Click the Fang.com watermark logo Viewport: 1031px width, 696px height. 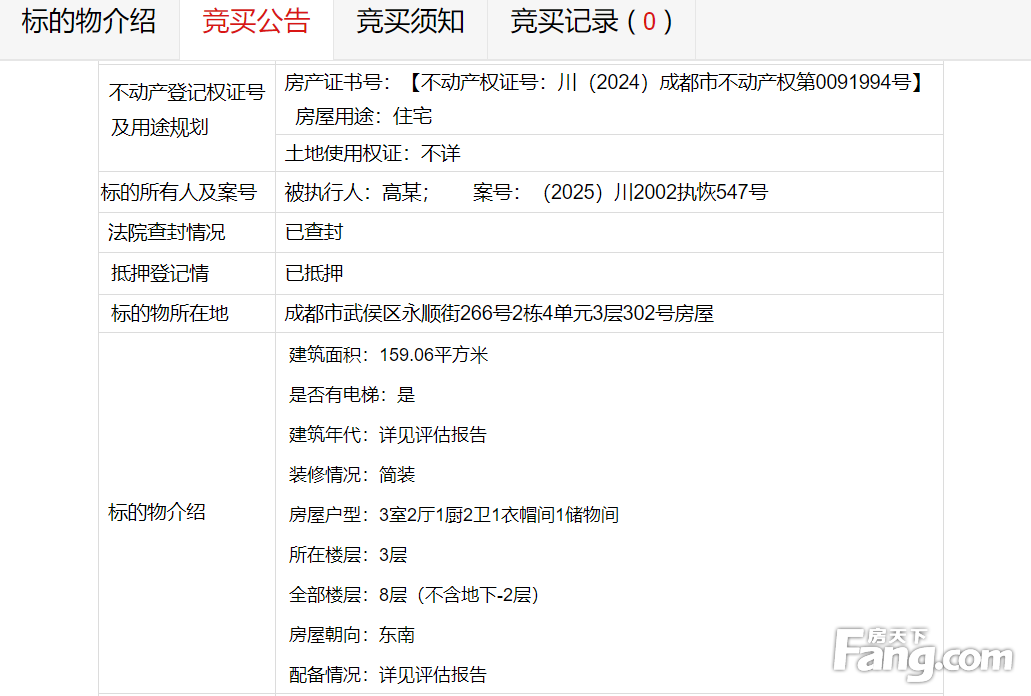(x=922, y=653)
